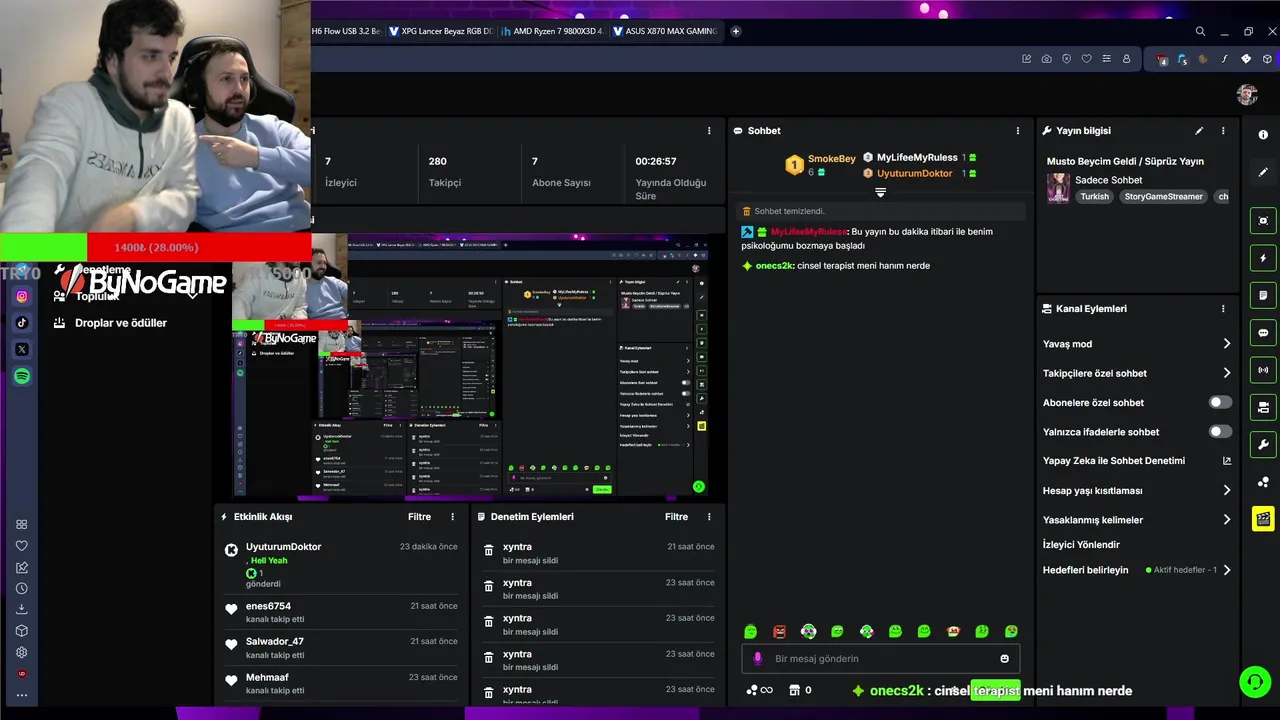This screenshot has width=1280, height=720.
Task: Click the yellow clapperboard quick action
Action: pos(1263,519)
